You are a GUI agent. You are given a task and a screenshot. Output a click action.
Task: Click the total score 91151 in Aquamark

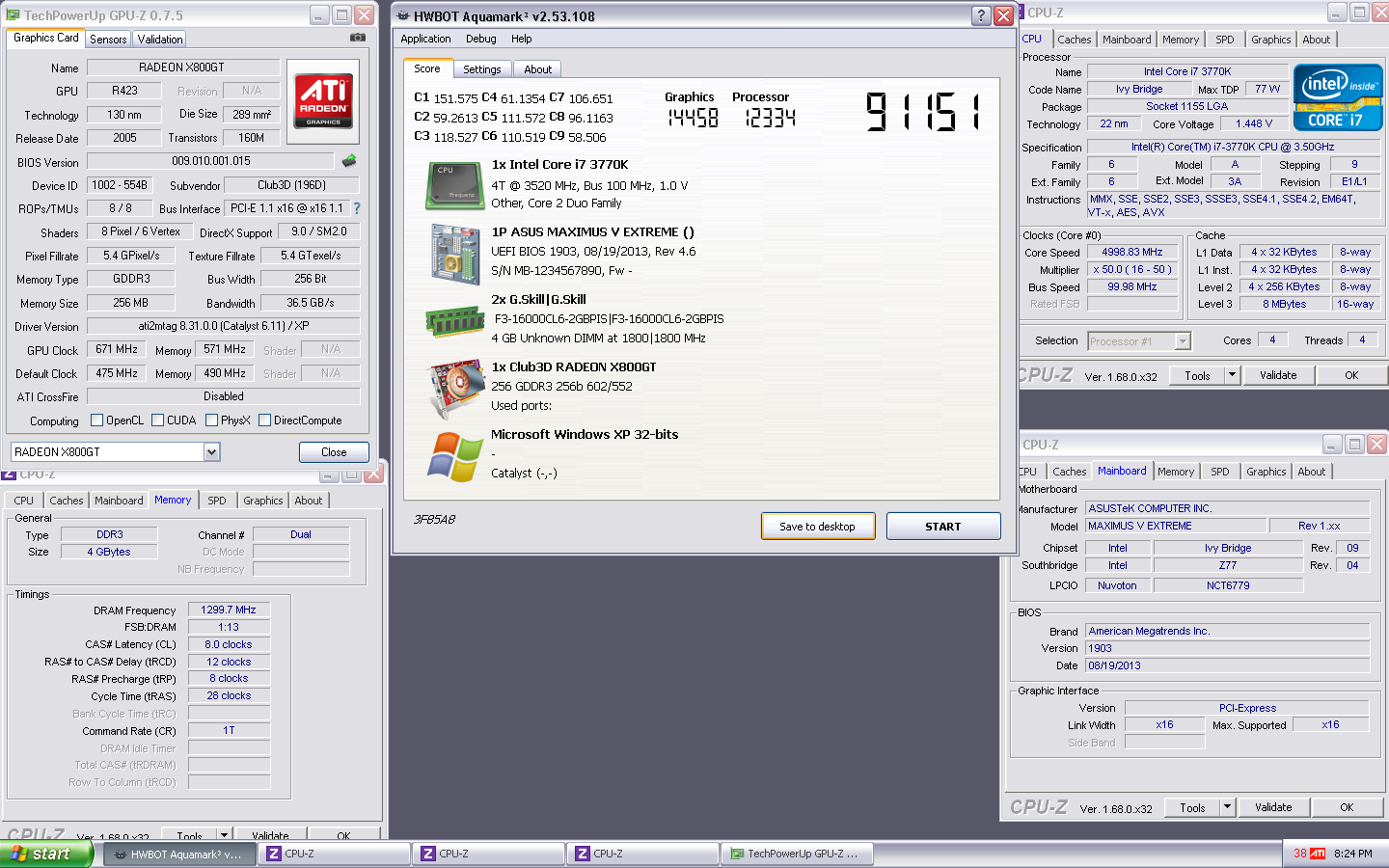coord(922,112)
